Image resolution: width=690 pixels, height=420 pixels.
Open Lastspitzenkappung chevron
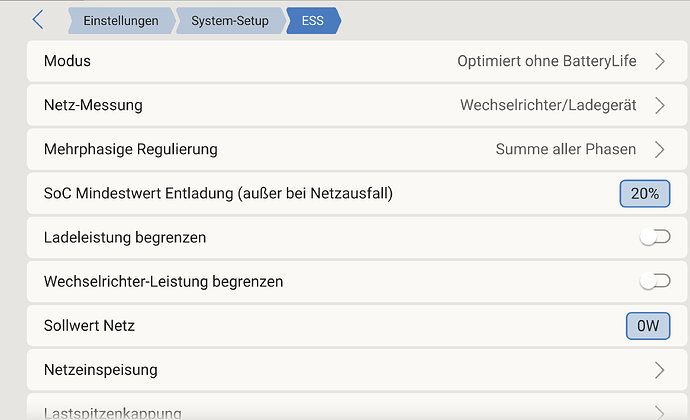[659, 412]
